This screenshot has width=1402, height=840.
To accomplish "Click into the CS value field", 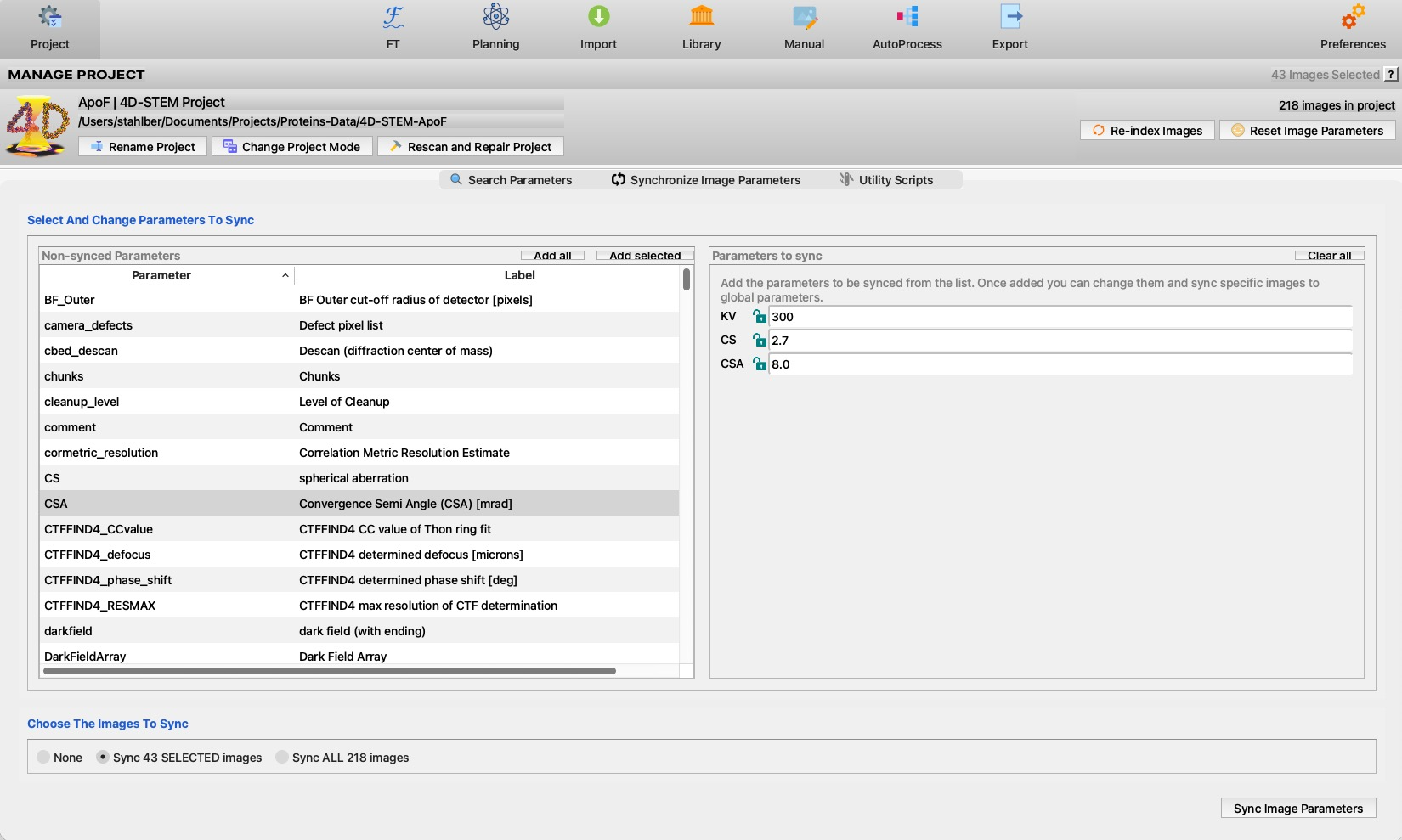I will [x=1060, y=341].
